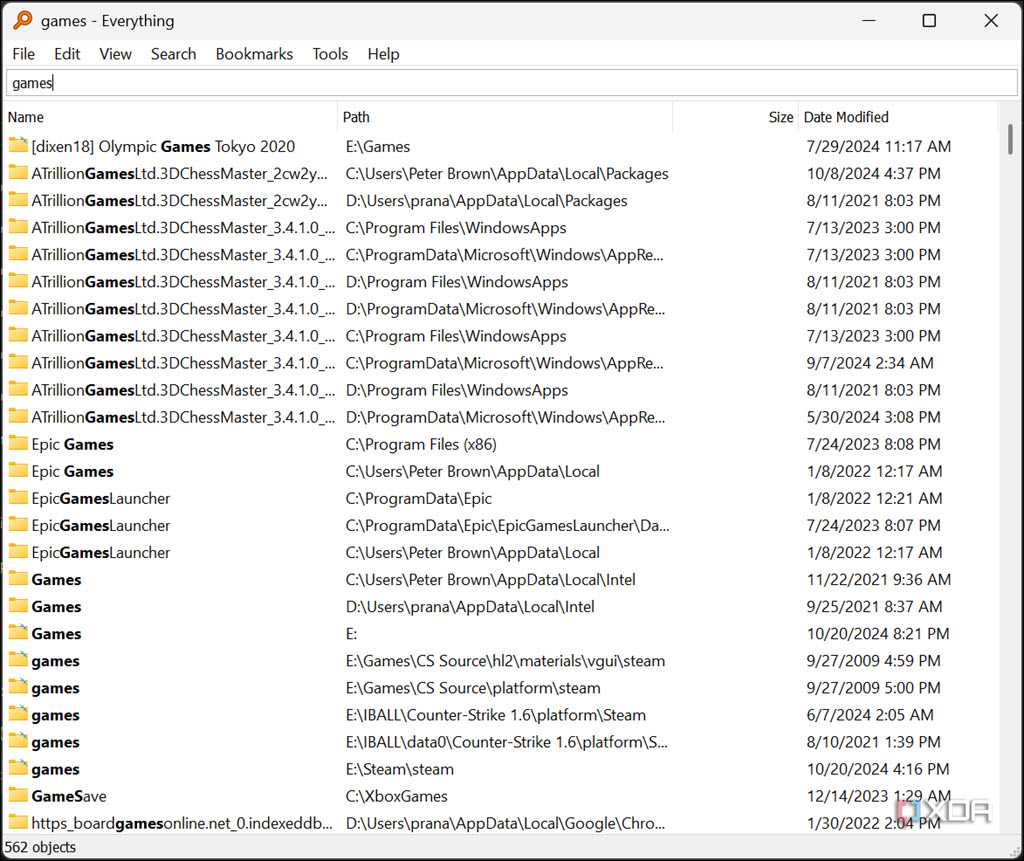Select folder icon of 3DChessMaster row dated 9/7/2024 2:34 AM
Screen dimensions: 1024x861
(x=18, y=362)
